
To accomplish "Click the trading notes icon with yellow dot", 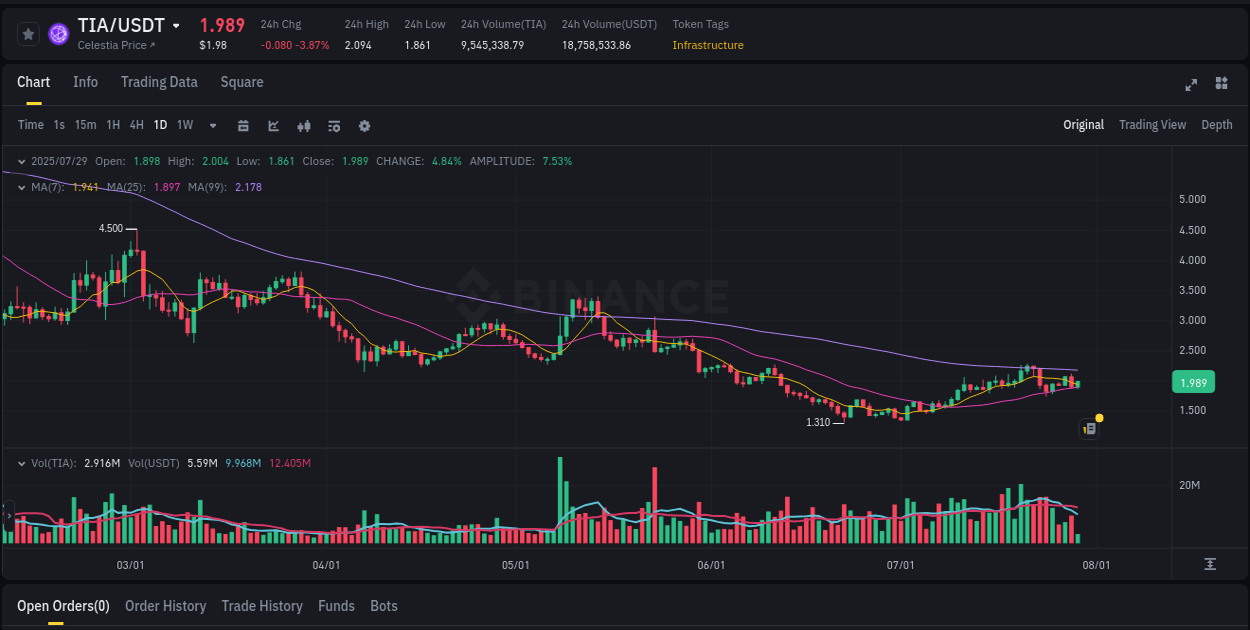I will click(x=1089, y=427).
